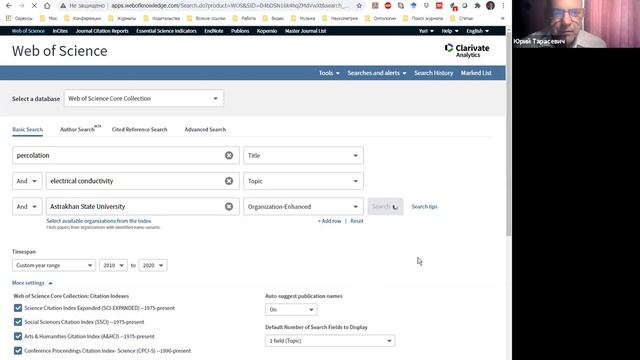Open the Select a database dropdown
Viewport: 640px width, 360px height.
coord(144,99)
